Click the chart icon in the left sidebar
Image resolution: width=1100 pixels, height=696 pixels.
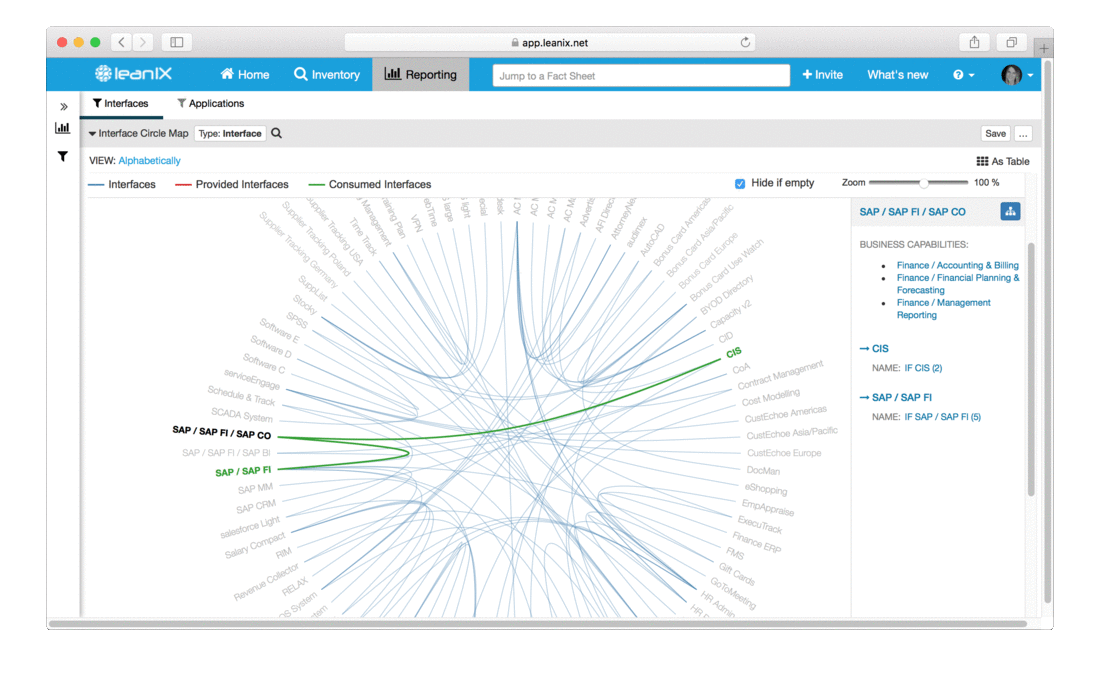(x=62, y=129)
